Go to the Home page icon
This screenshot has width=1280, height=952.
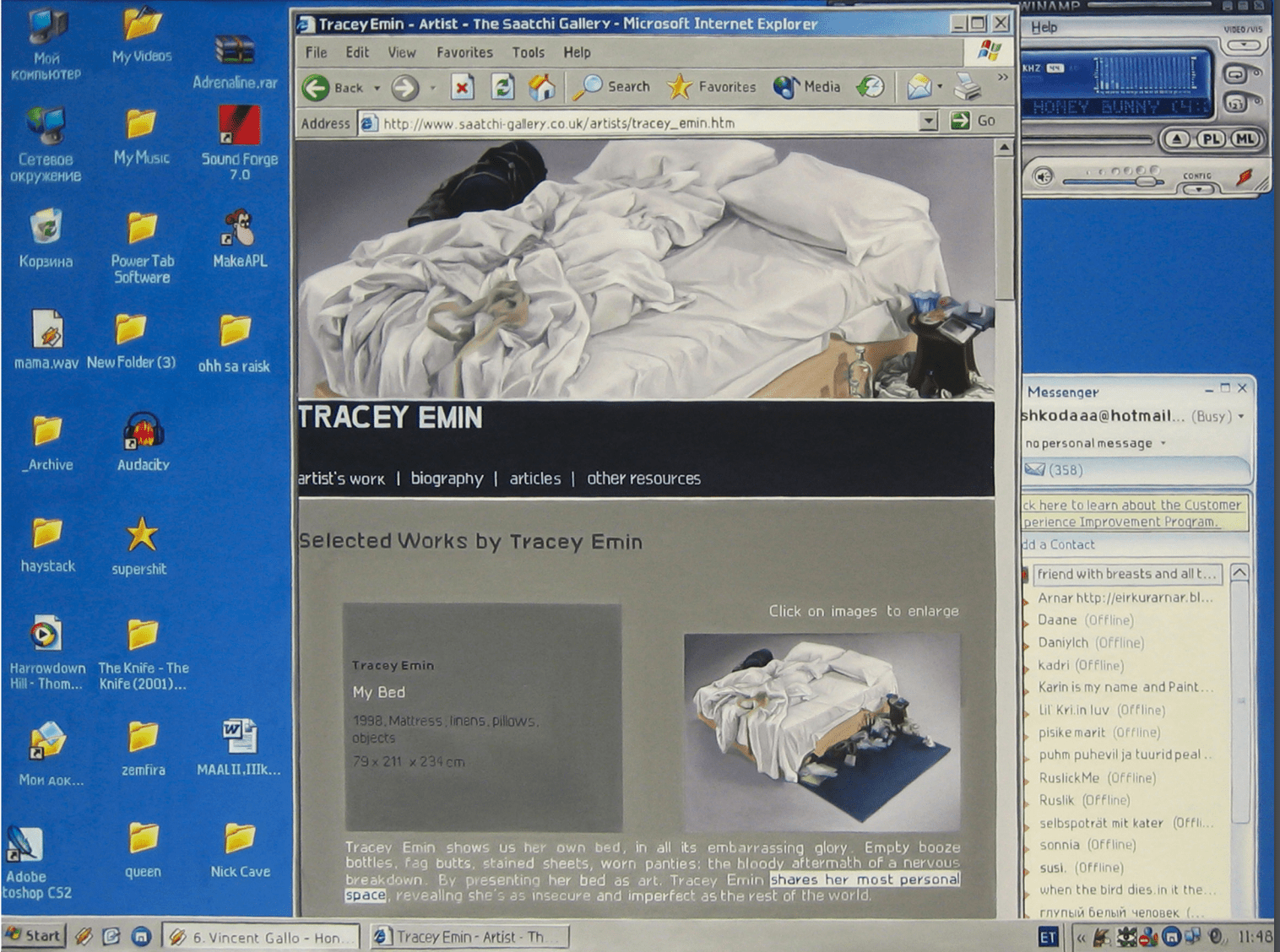click(x=542, y=87)
